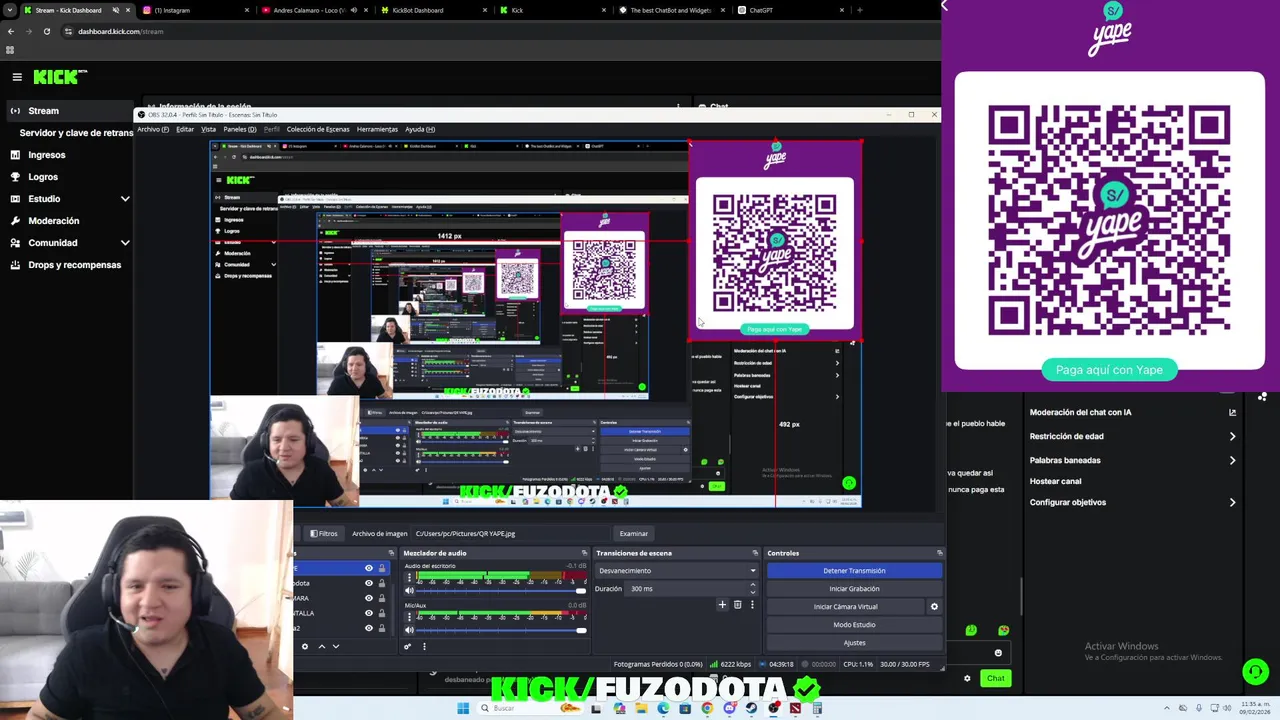This screenshot has width=1280, height=720.
Task: Go back in the browser
Action: (11, 31)
